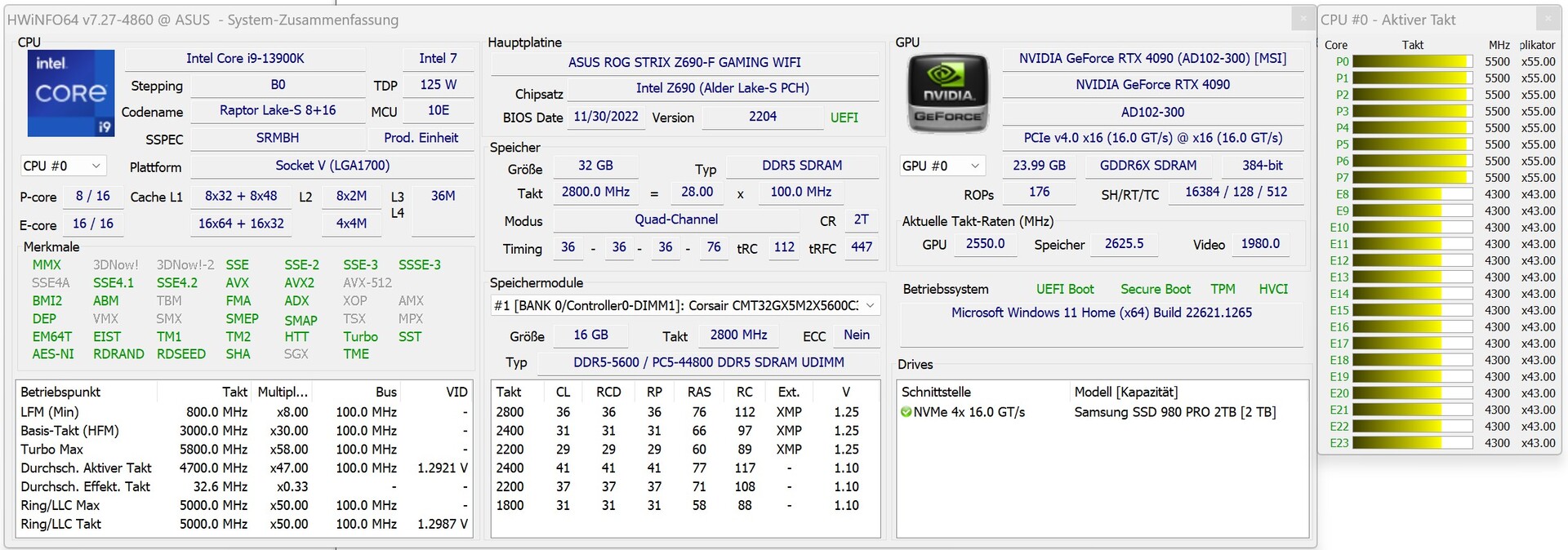Viewport: 1568px width, 550px height.
Task: Click the NVIDIA GeForce logo
Action: pos(948,92)
